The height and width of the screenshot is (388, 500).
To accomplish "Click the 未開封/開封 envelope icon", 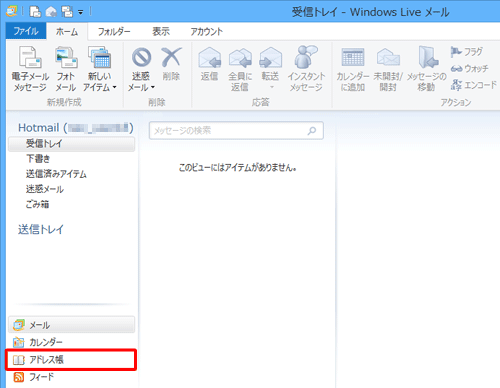I will click(388, 57).
